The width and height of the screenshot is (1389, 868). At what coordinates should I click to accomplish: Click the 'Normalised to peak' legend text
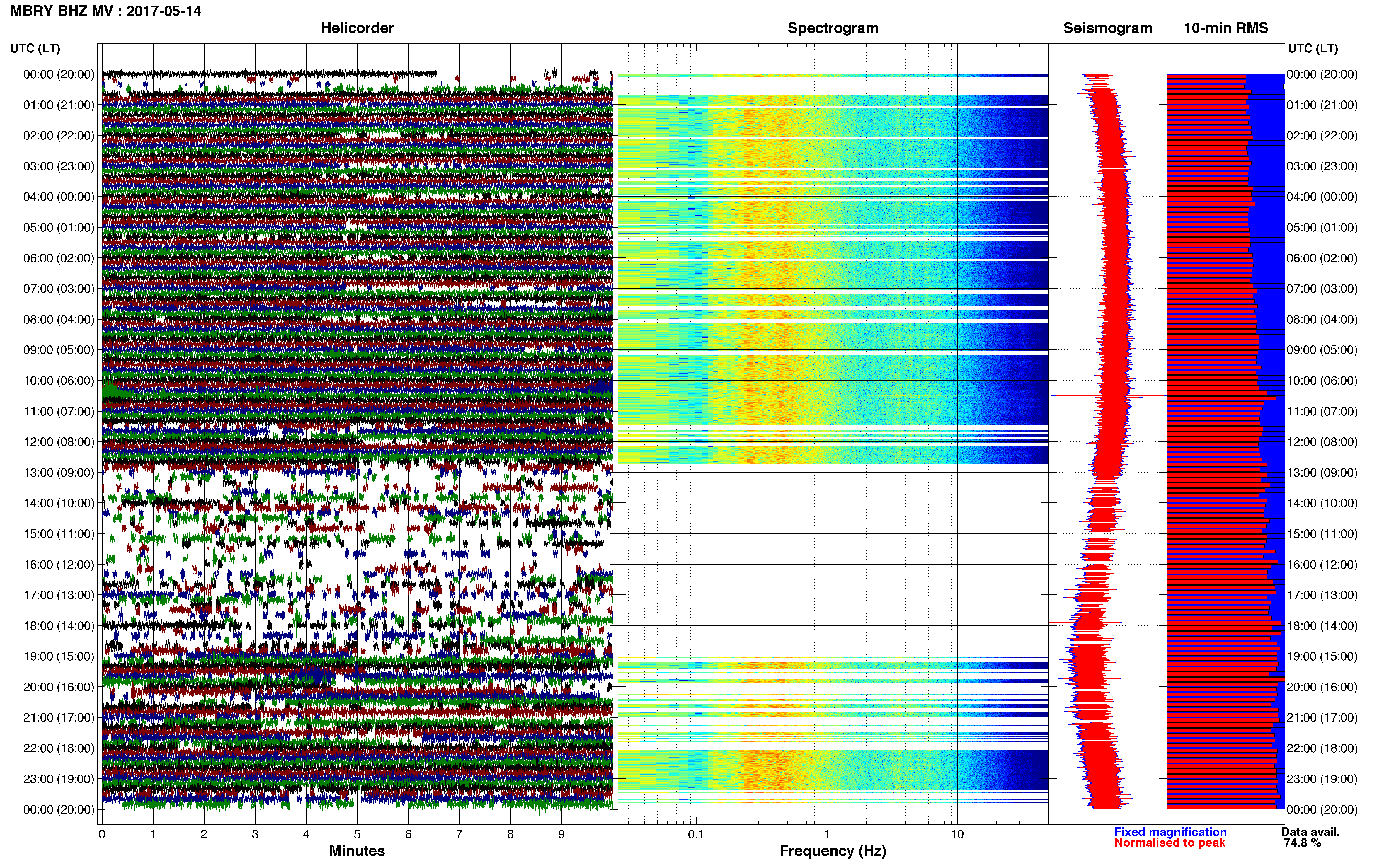coord(1170,843)
